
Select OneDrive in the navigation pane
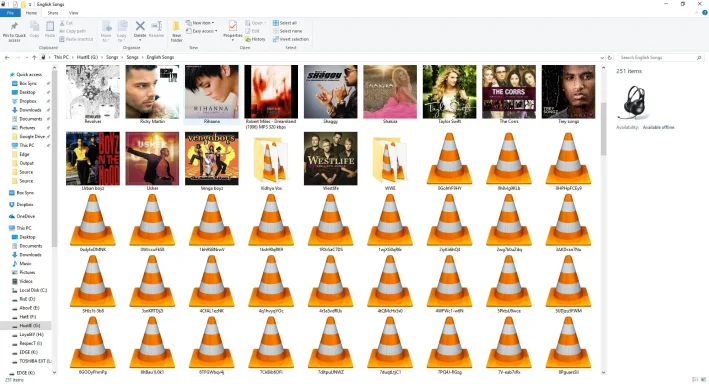click(x=26, y=216)
